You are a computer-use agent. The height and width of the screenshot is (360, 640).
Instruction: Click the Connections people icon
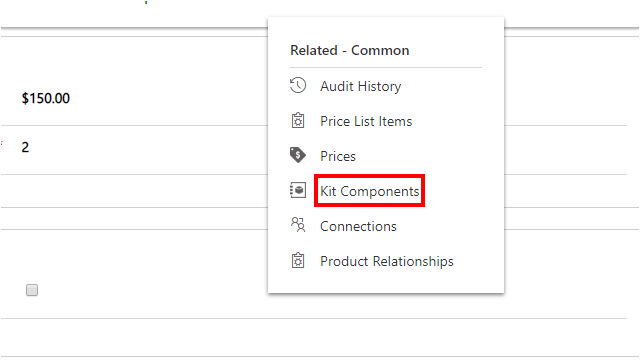[x=298, y=225]
